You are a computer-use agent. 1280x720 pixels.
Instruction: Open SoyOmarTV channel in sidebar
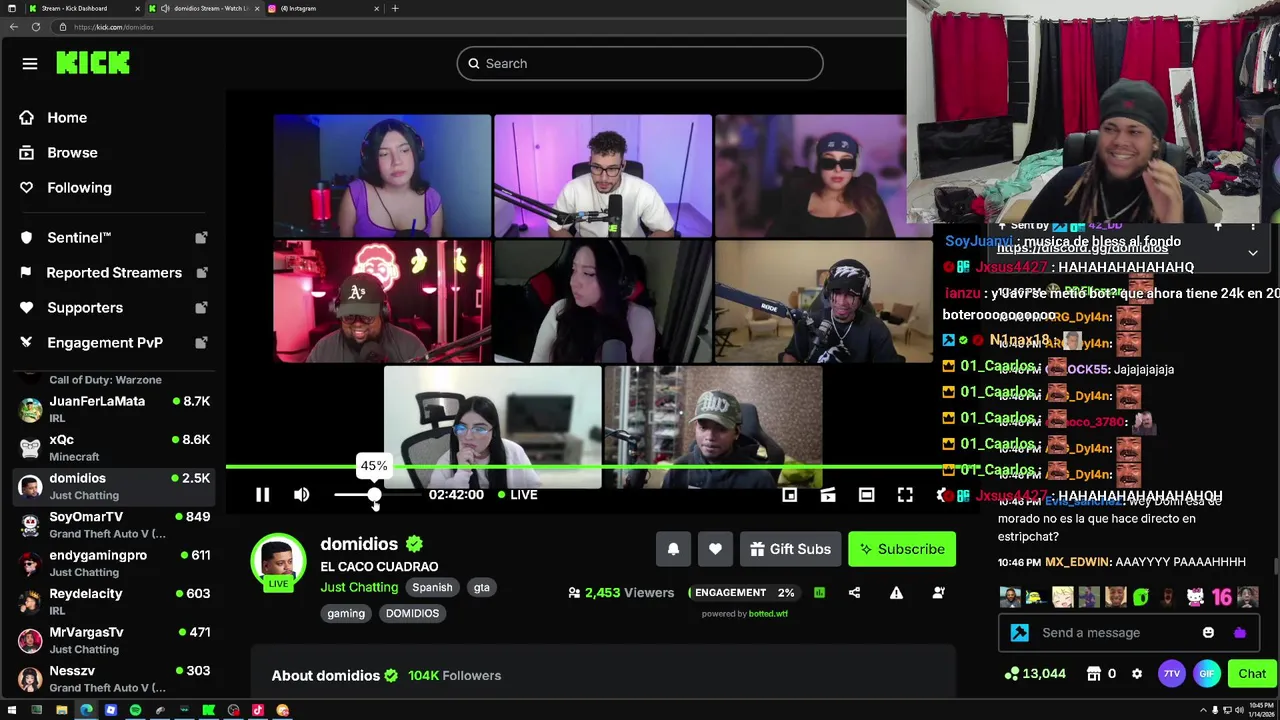pos(114,525)
